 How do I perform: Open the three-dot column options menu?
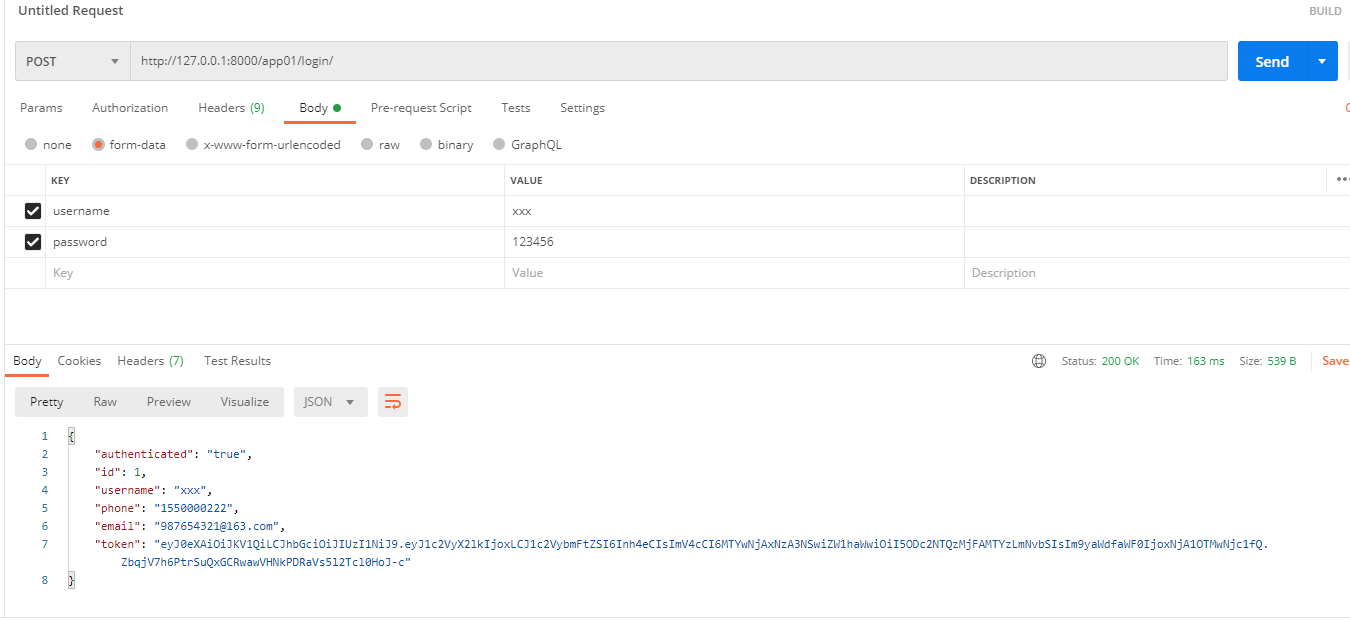pos(1341,180)
